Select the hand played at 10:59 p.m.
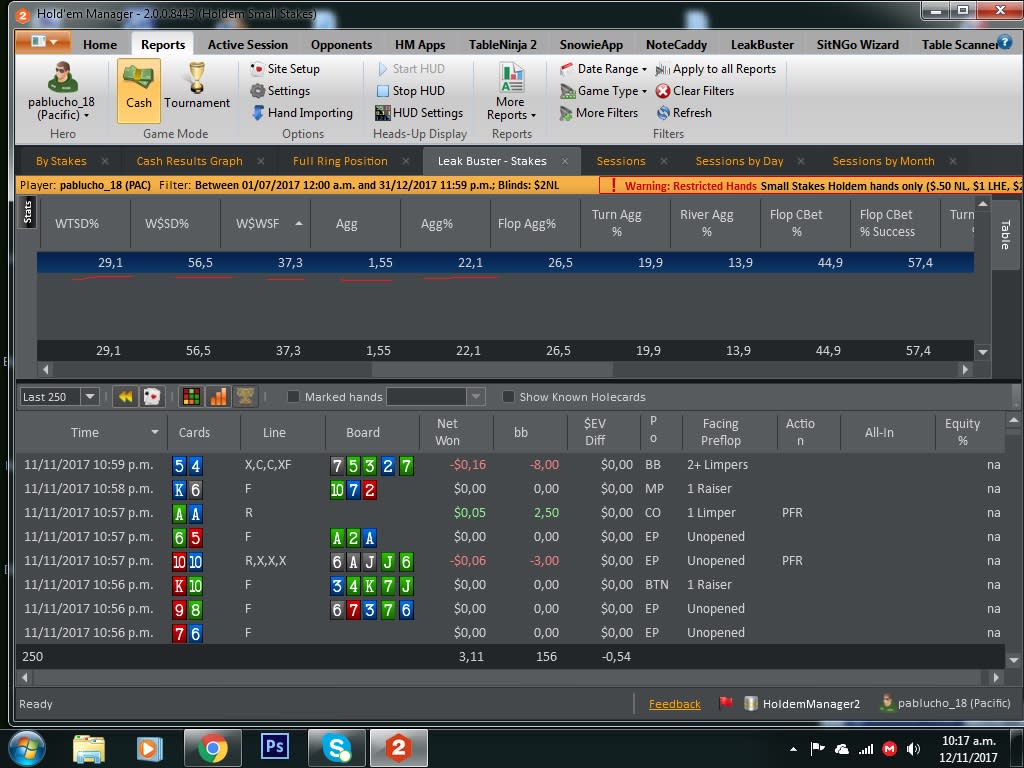 tap(509, 465)
